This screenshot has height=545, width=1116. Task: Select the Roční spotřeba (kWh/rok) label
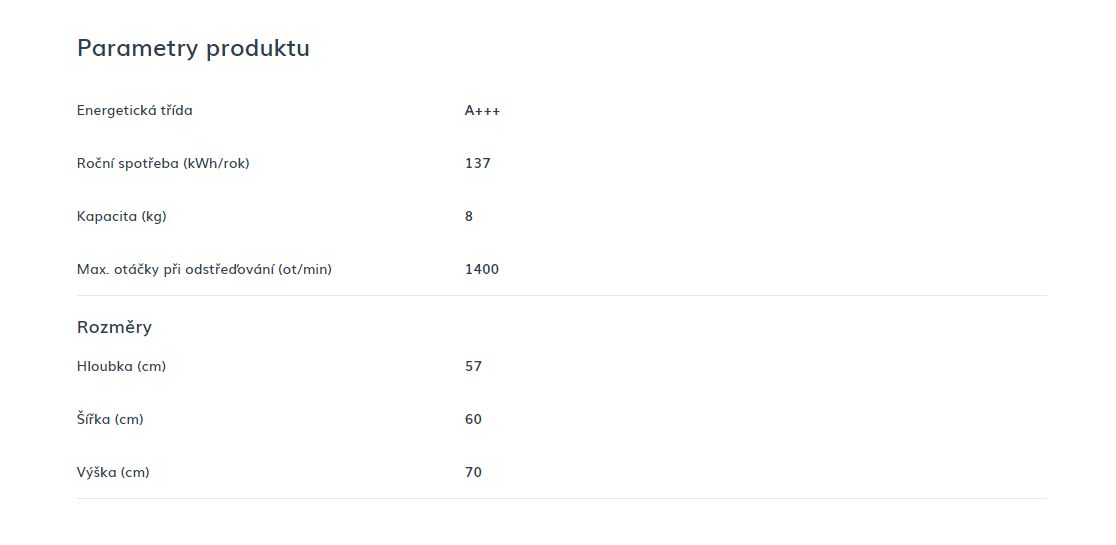[x=163, y=164]
